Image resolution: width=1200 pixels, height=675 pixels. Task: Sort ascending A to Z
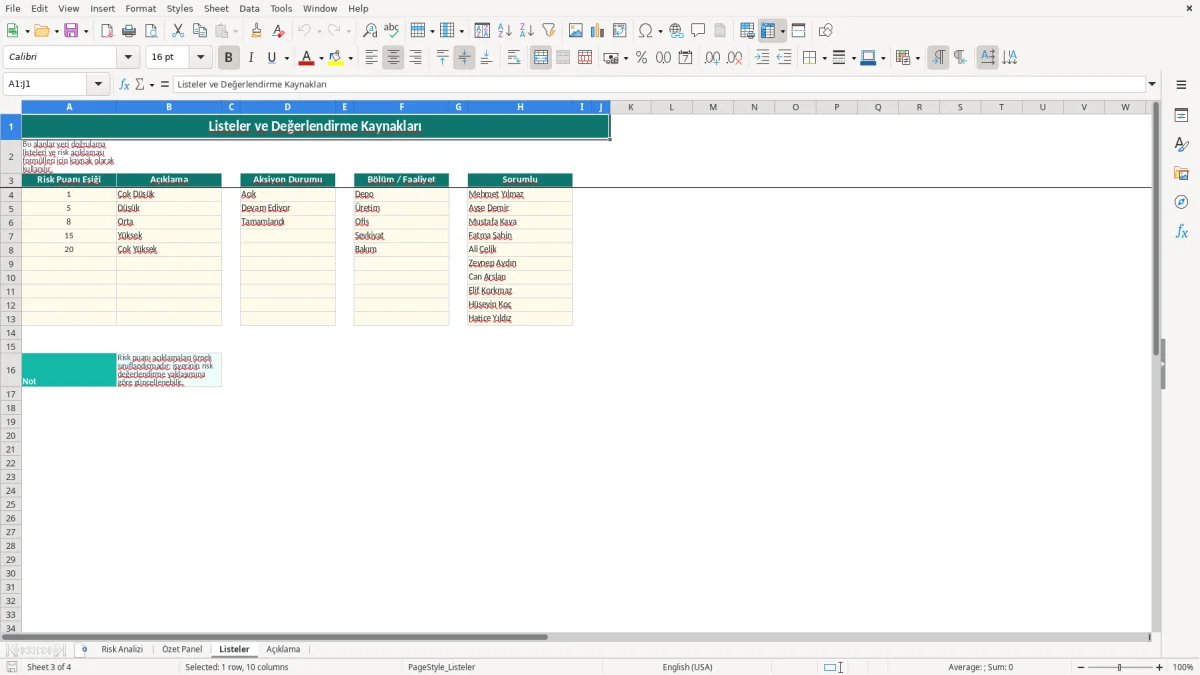coord(505,31)
